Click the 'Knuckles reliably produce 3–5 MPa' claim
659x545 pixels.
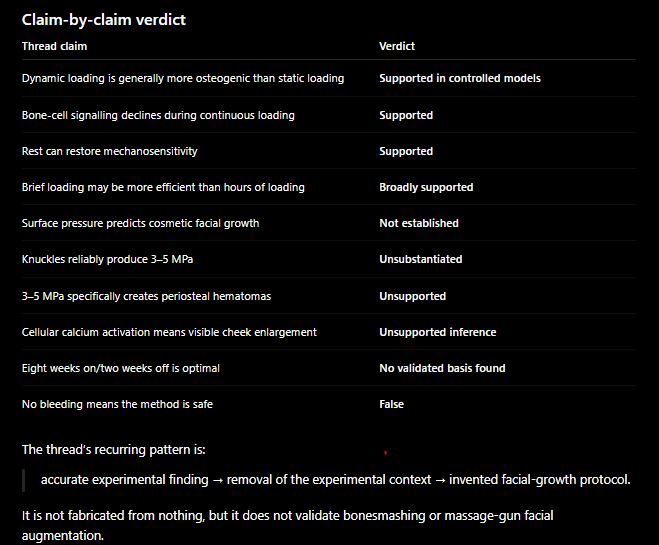(x=107, y=259)
